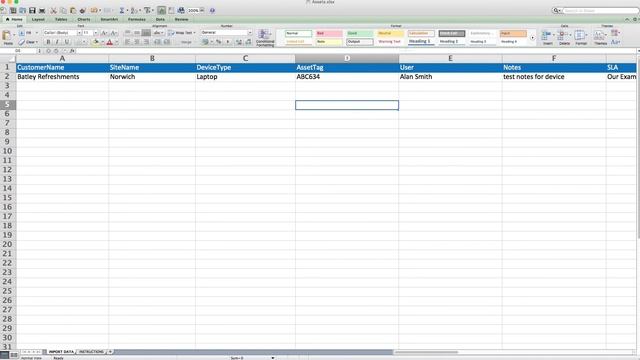Click the Filter funnel icon in the toolbar
The height and width of the screenshot is (360, 640).
point(147,10)
